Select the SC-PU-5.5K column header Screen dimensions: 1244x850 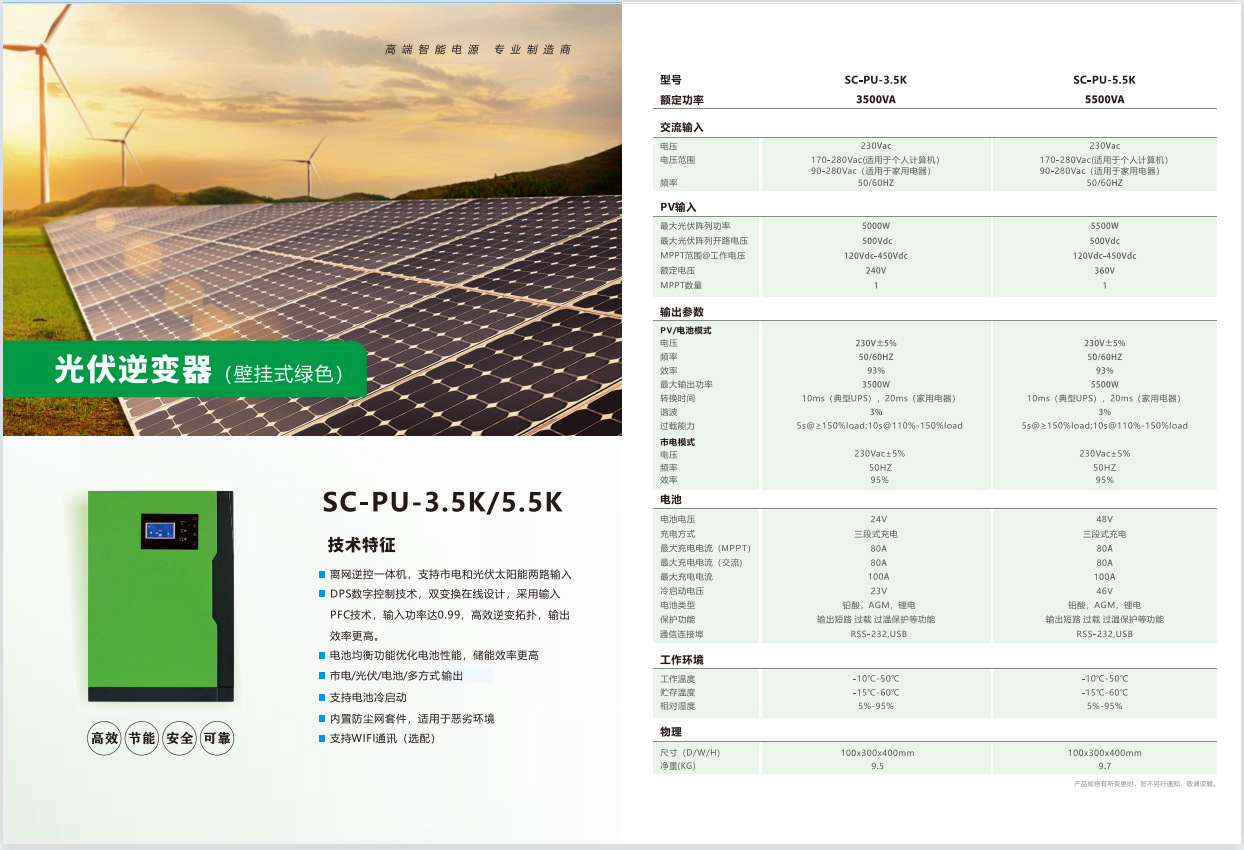point(1106,79)
